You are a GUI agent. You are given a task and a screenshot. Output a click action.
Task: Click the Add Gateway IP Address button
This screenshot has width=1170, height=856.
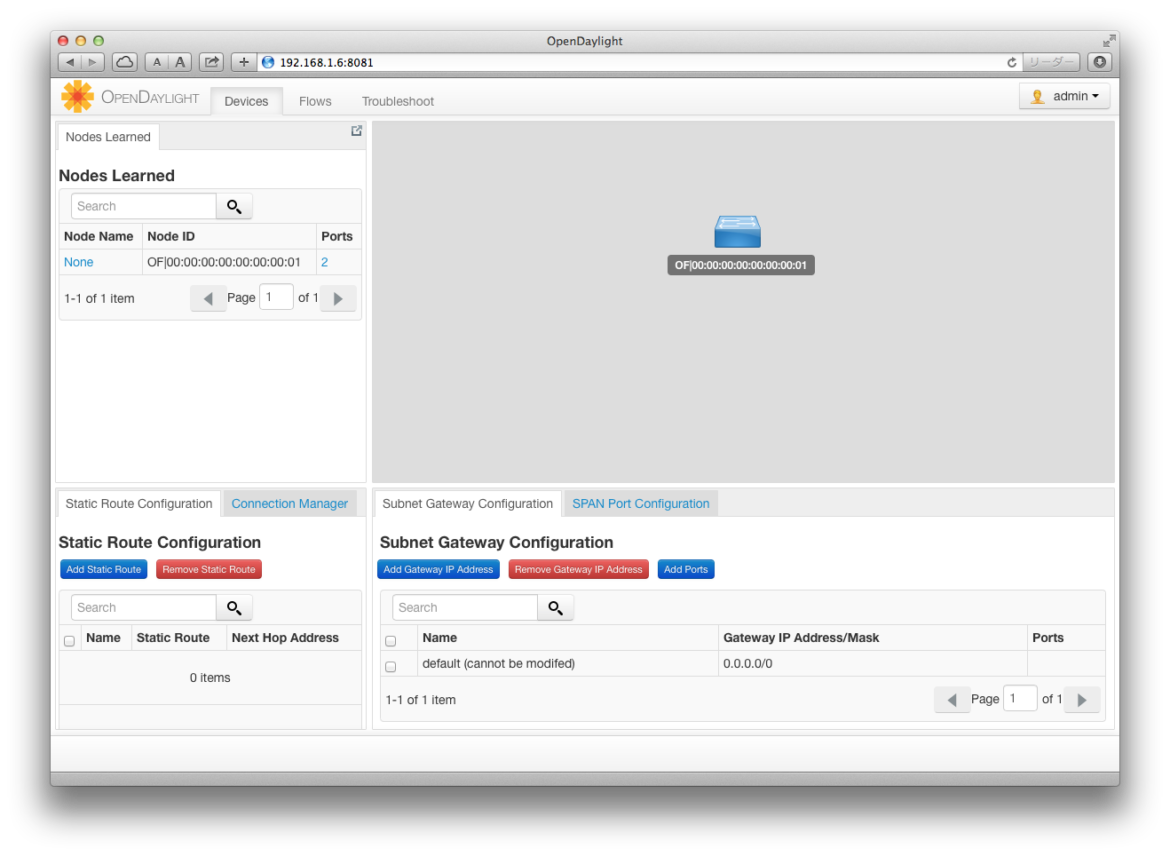pyautogui.click(x=438, y=569)
